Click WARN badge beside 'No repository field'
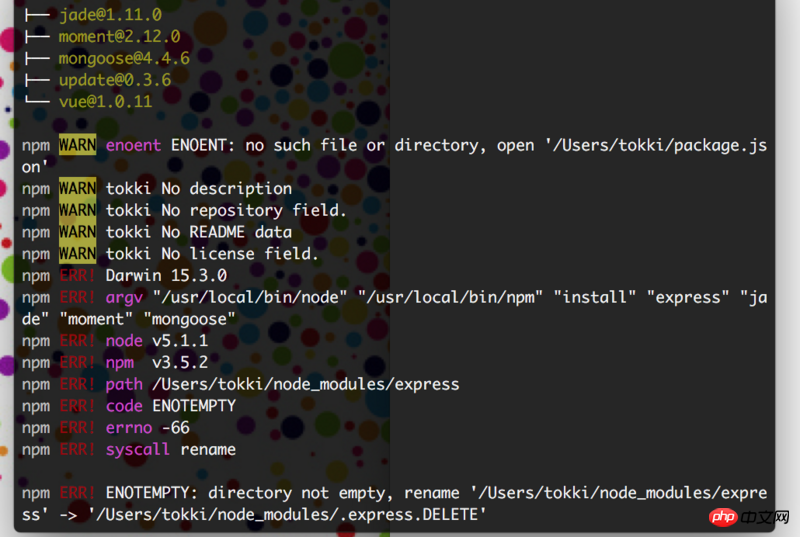800x537 pixels. pyautogui.click(x=77, y=210)
